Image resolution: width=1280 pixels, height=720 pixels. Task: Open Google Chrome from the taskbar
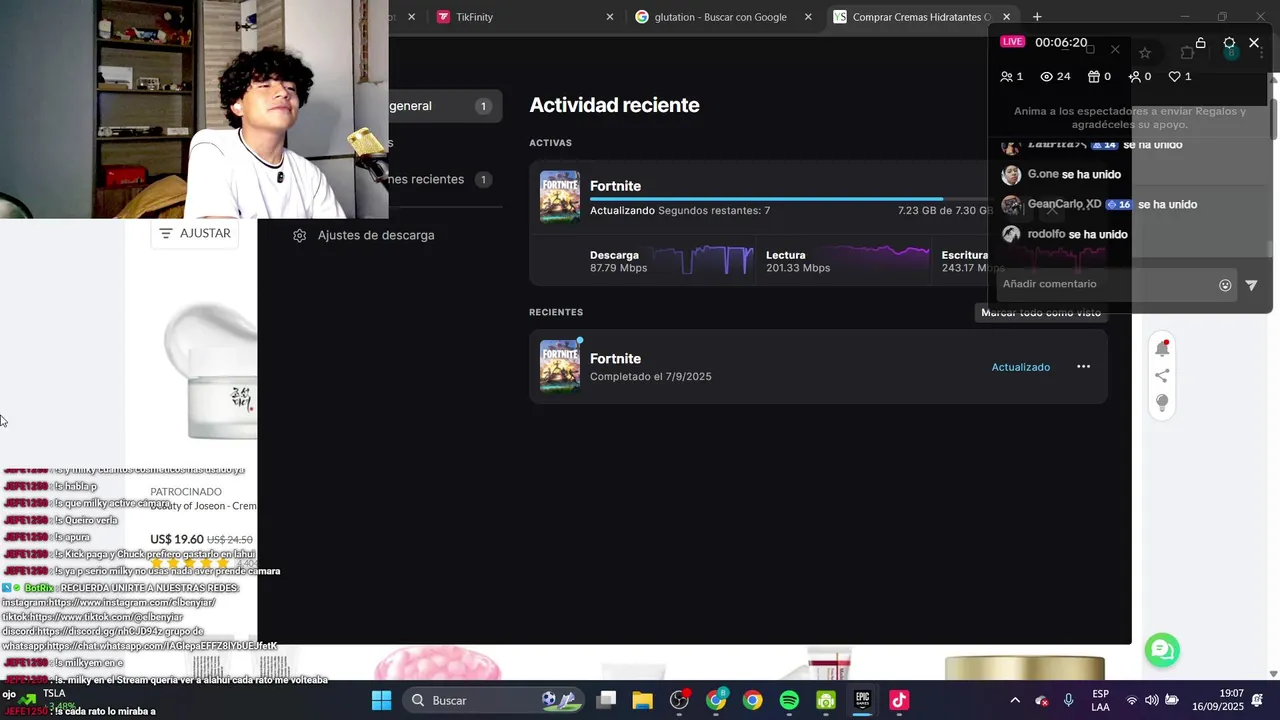753,700
